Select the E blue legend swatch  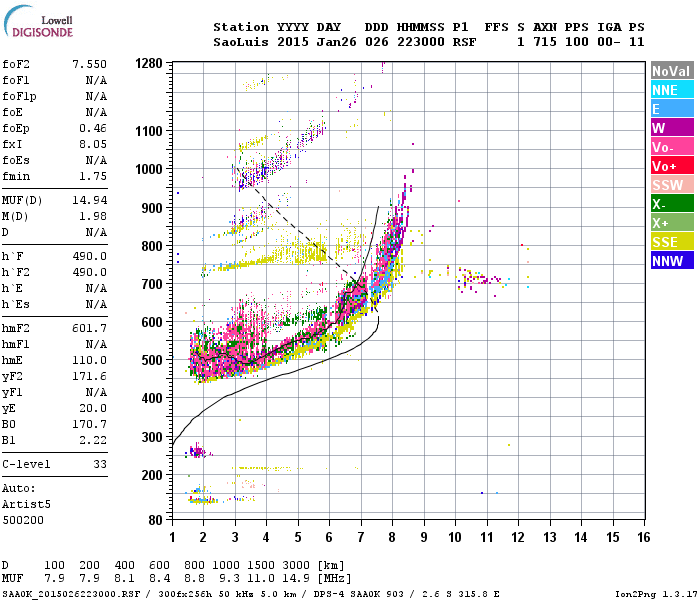point(672,109)
